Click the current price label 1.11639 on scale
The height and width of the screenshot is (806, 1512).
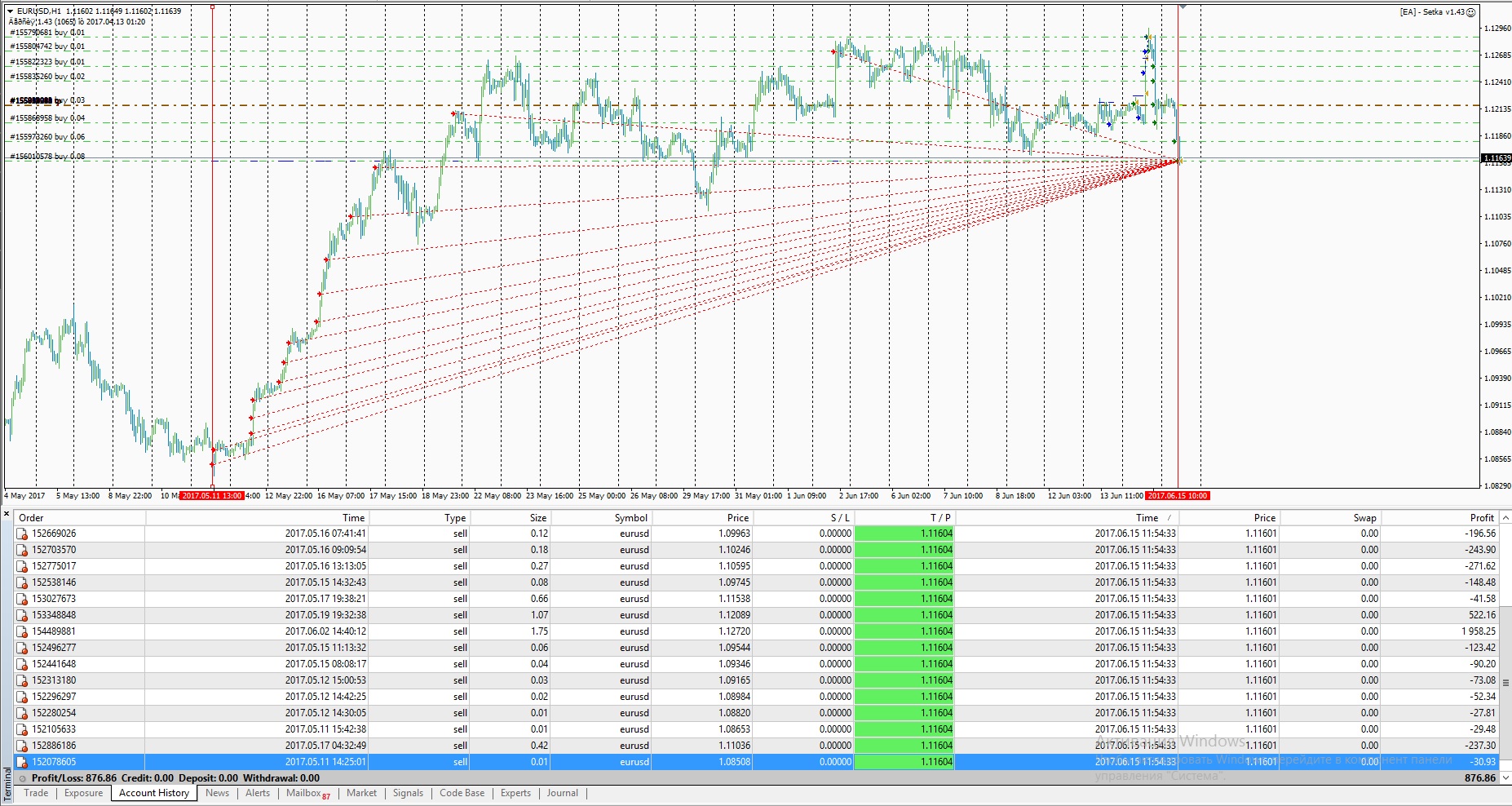click(1496, 157)
